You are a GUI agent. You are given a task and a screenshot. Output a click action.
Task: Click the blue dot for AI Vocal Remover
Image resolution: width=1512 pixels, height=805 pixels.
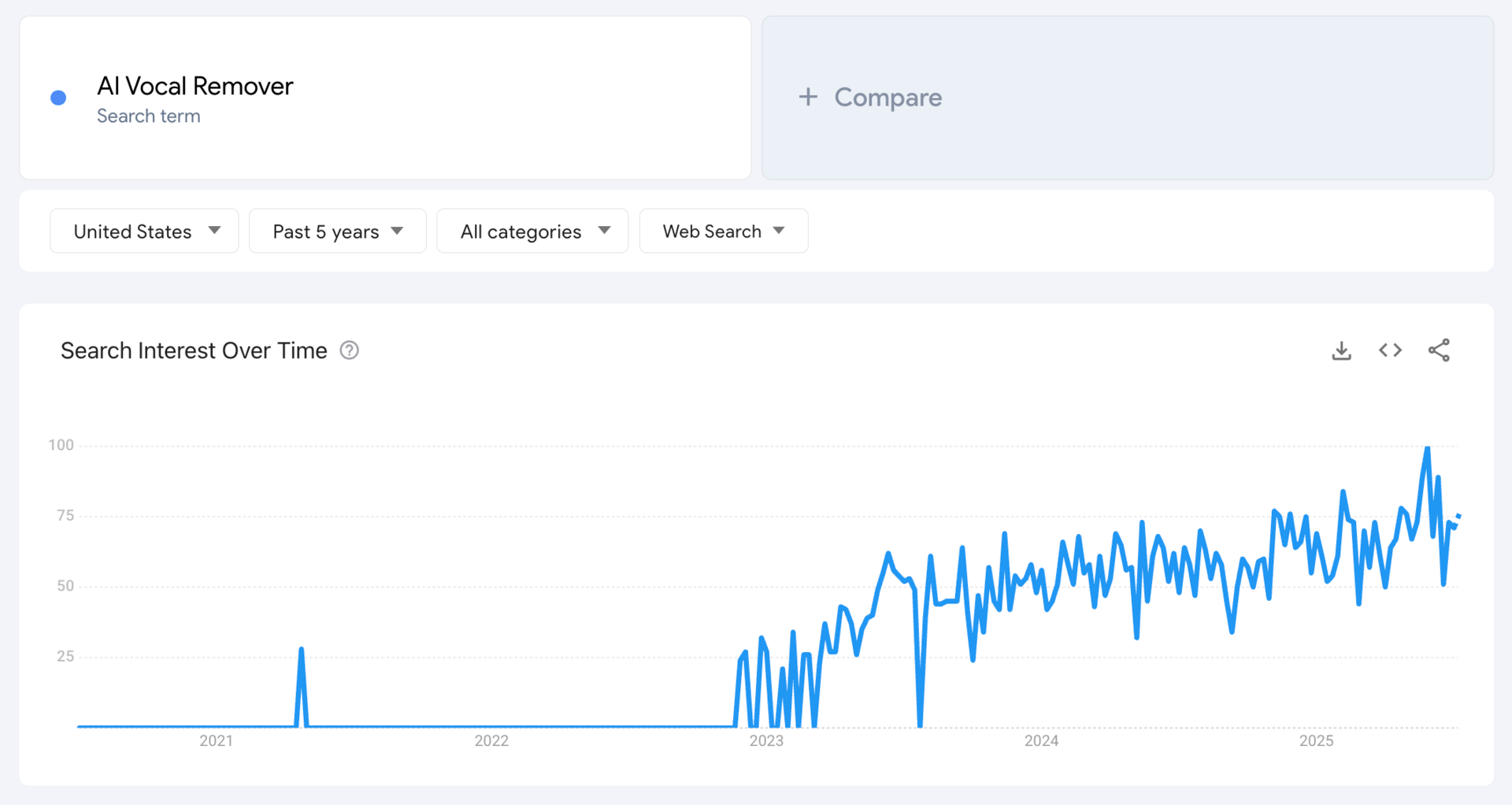(58, 98)
